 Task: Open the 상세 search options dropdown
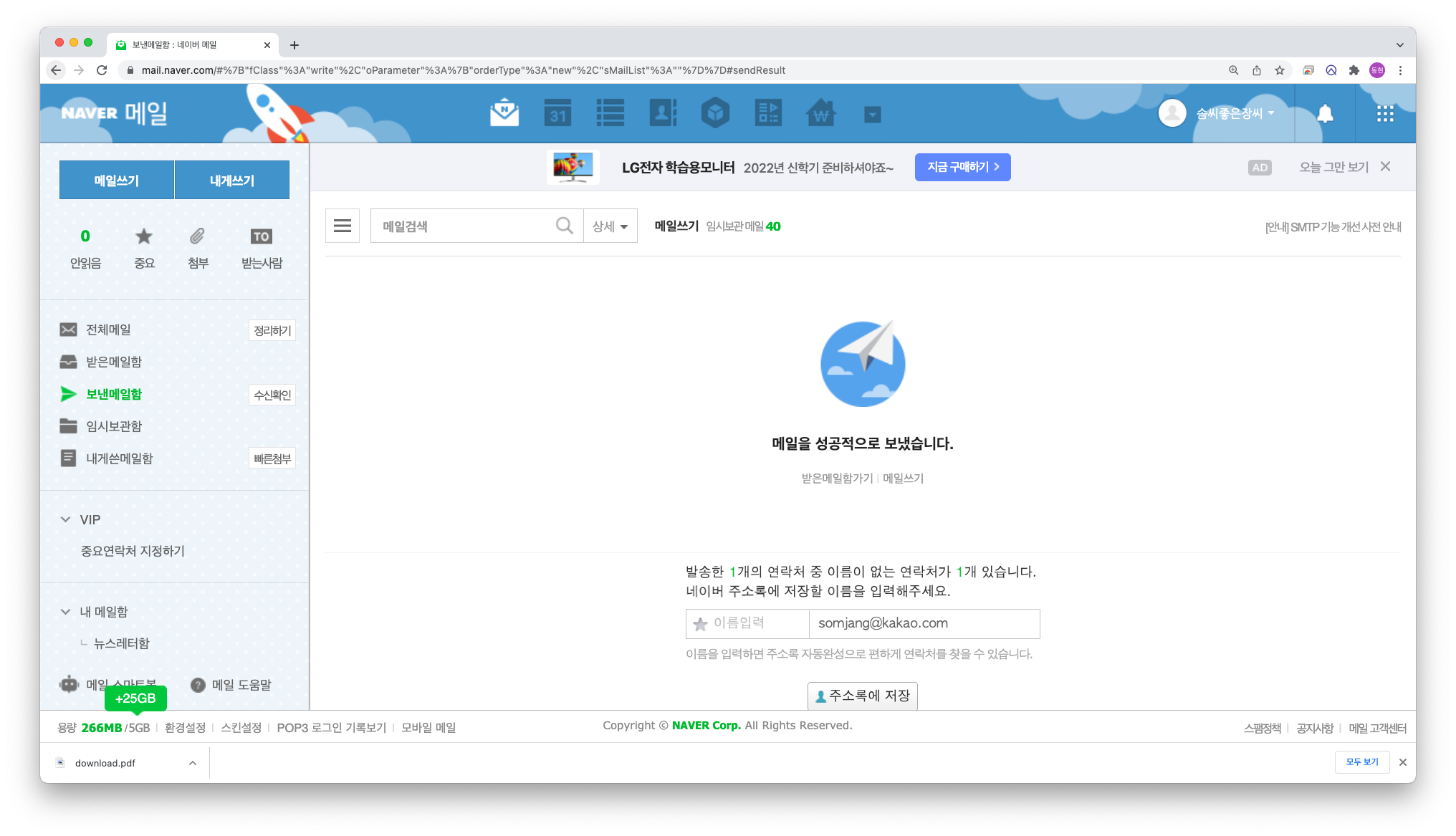[x=610, y=226]
